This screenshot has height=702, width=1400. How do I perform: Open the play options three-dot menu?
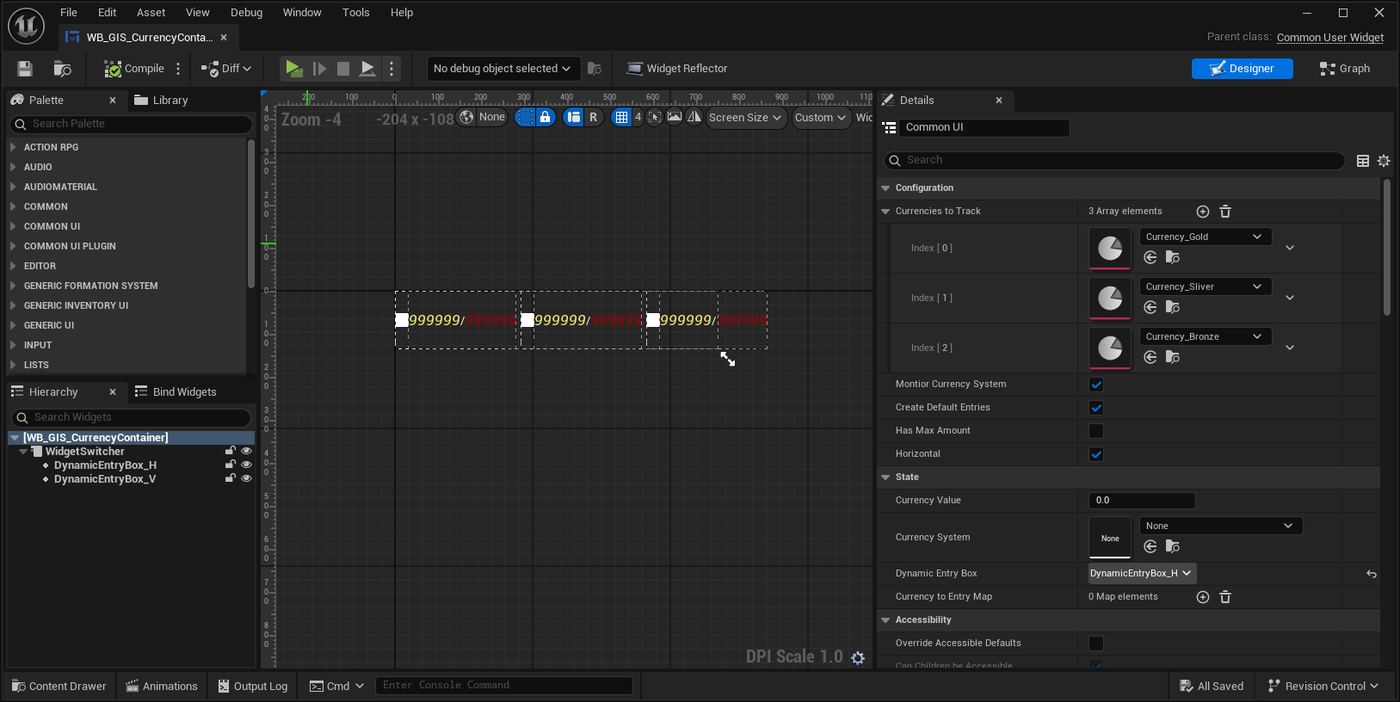click(x=392, y=69)
